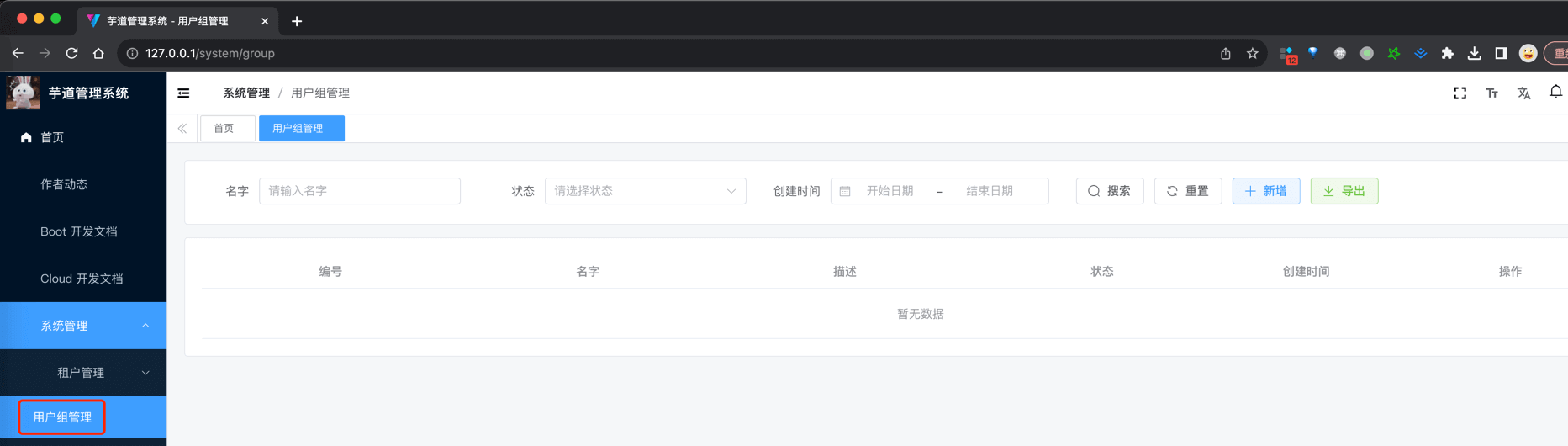The height and width of the screenshot is (446, 1568).
Task: Click the 搜索 button
Action: (x=1109, y=191)
